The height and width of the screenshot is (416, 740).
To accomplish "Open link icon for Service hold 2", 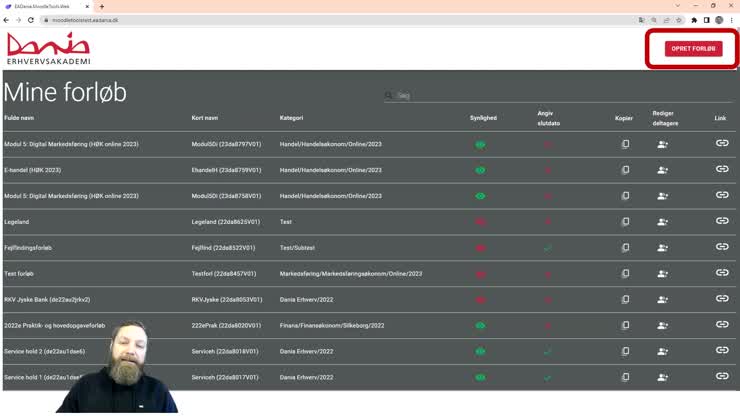I will coord(721,351).
